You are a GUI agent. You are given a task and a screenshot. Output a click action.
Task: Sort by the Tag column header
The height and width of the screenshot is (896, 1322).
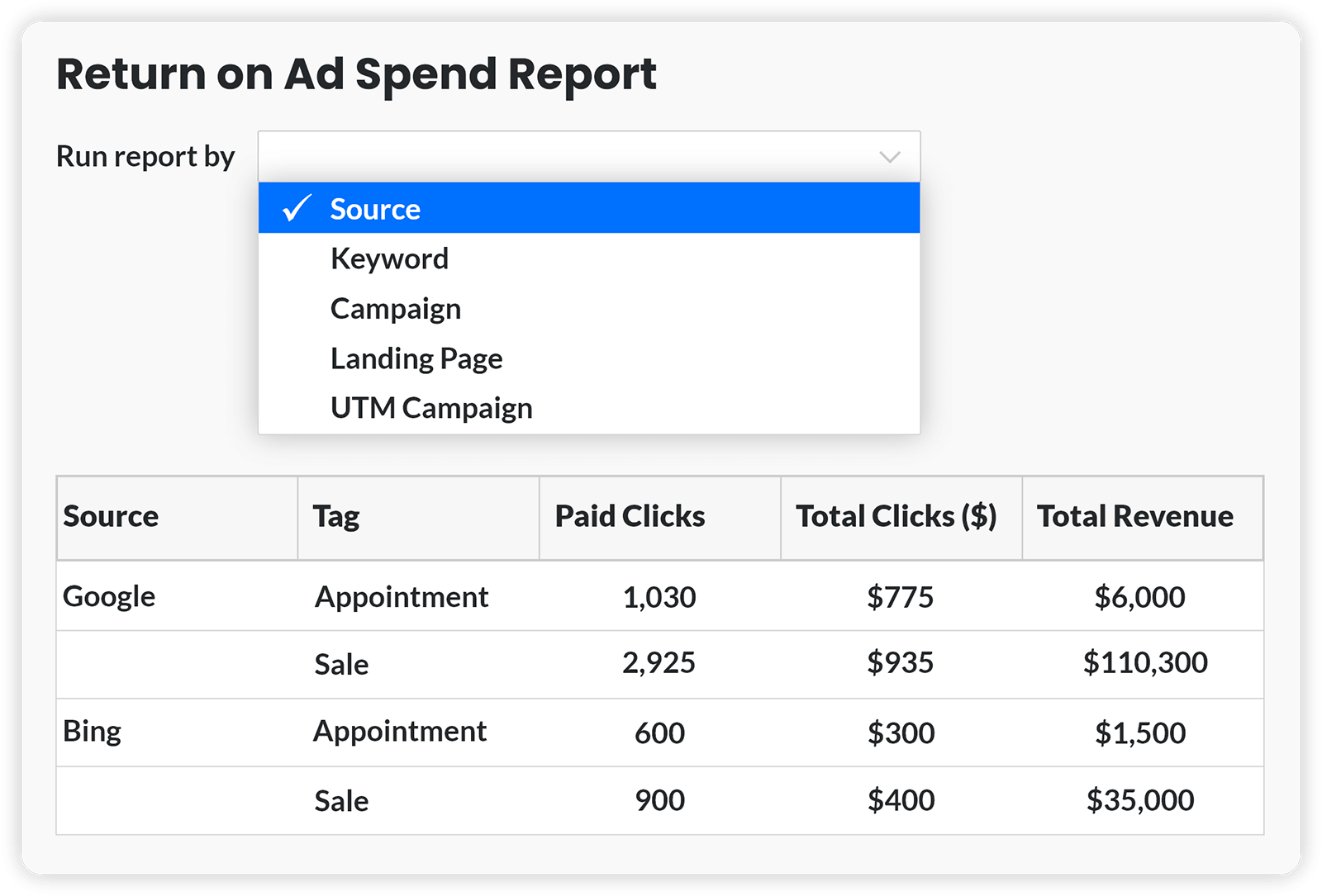[336, 516]
